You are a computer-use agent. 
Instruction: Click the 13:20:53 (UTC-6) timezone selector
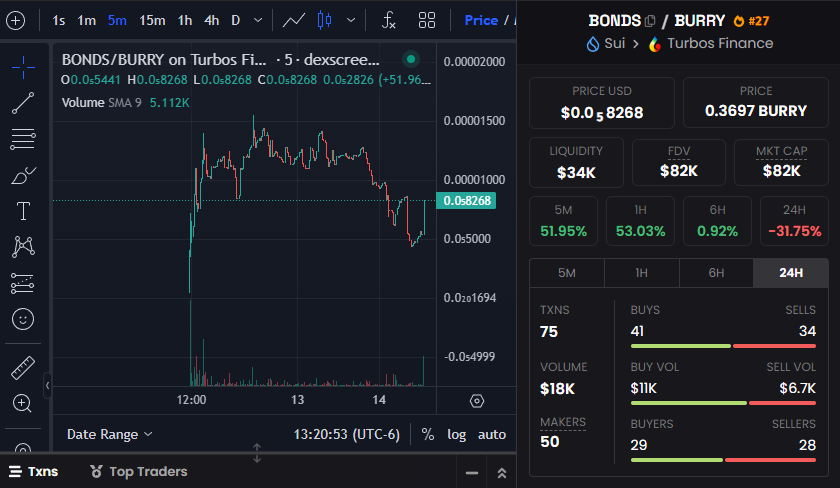(347, 434)
